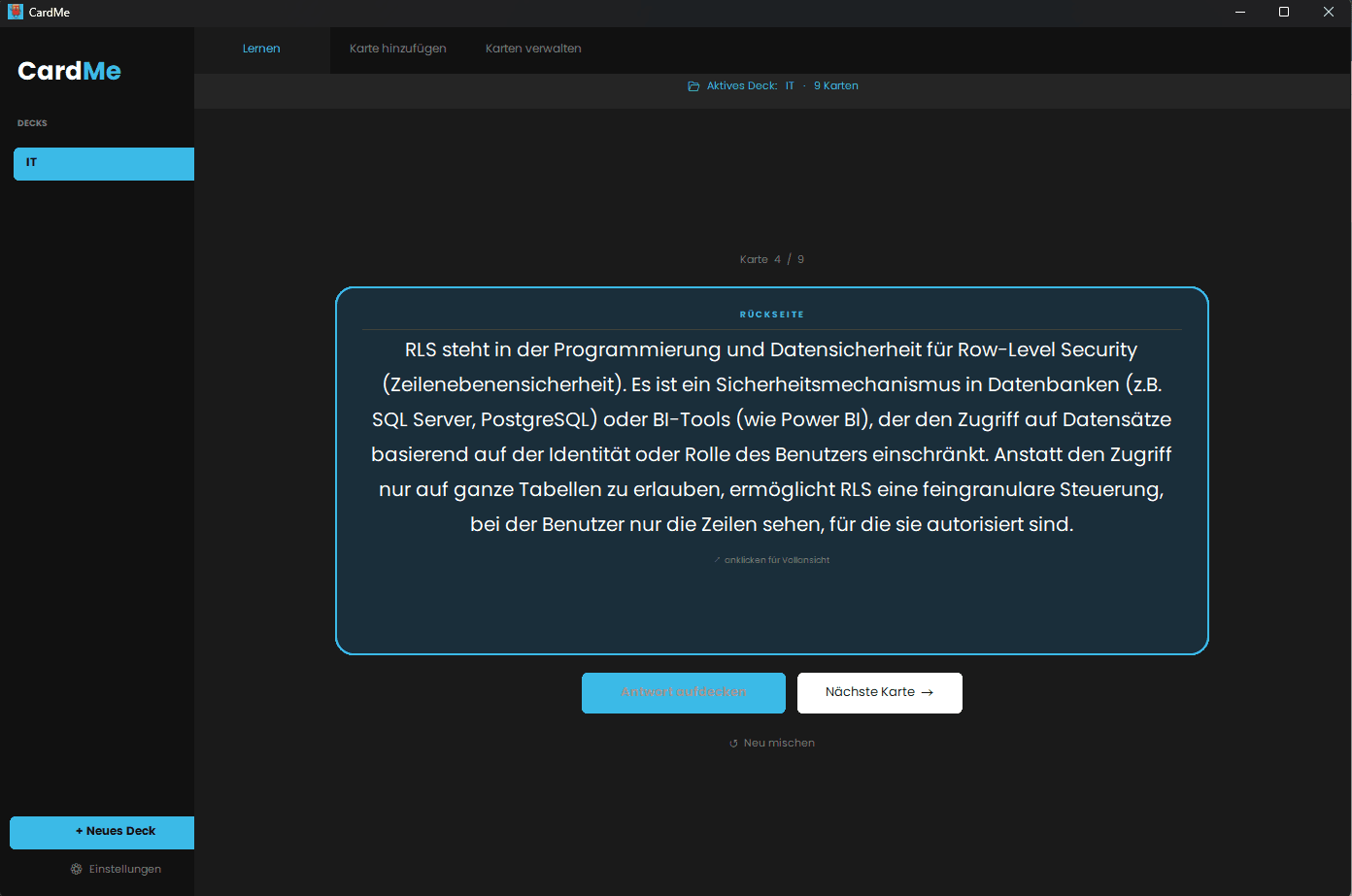Click the deck name IT in the header
1352x896 pixels.
click(x=789, y=85)
